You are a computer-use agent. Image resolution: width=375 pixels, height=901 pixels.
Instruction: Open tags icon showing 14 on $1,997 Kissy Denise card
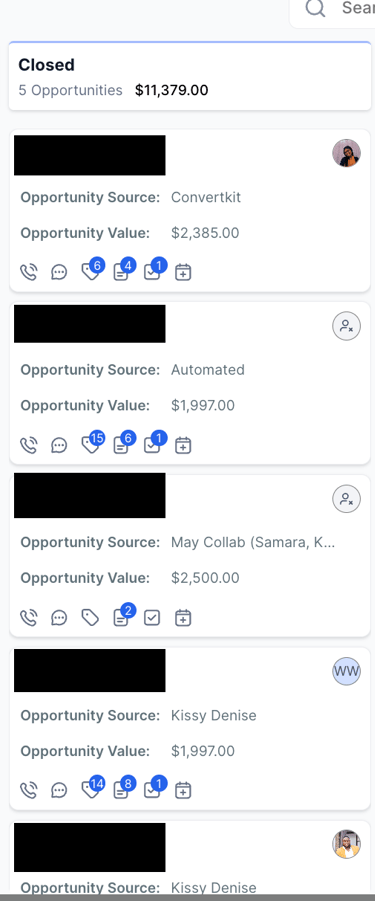92,788
